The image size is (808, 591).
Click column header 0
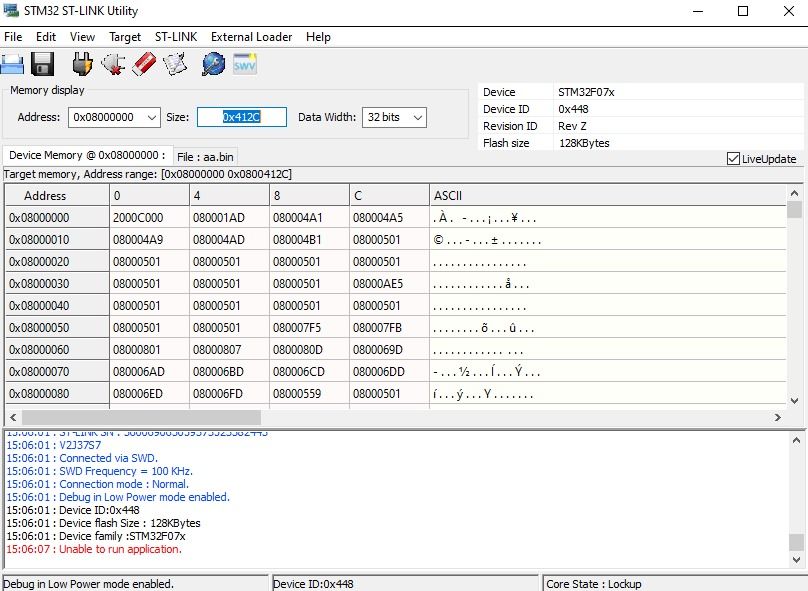(x=149, y=196)
